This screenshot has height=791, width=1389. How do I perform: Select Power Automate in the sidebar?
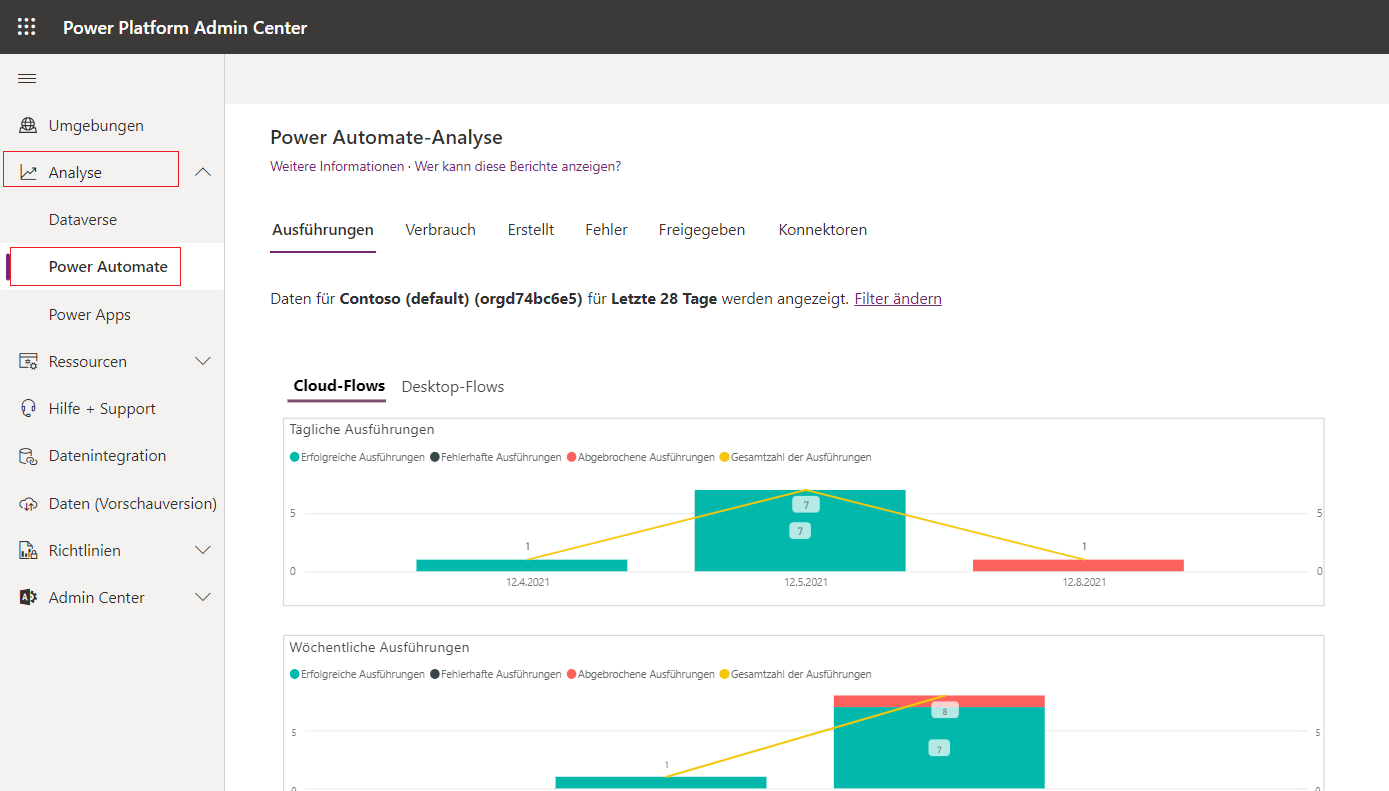coord(108,267)
